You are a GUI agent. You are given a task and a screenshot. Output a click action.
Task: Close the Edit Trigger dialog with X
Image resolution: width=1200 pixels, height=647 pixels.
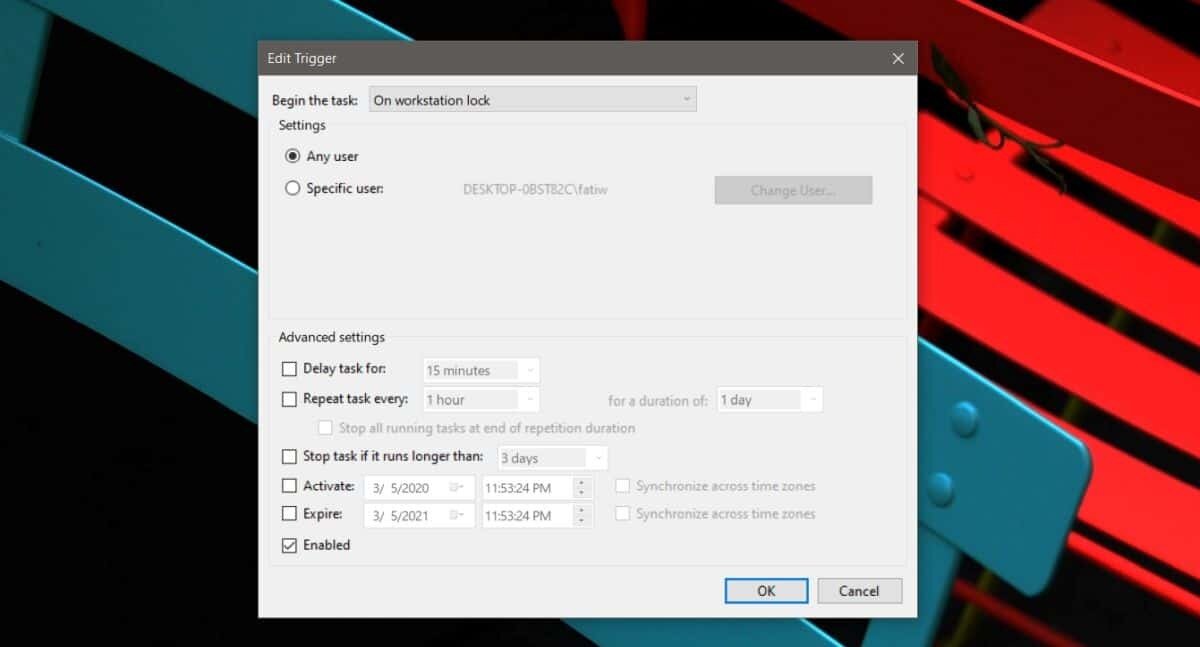coord(897,58)
